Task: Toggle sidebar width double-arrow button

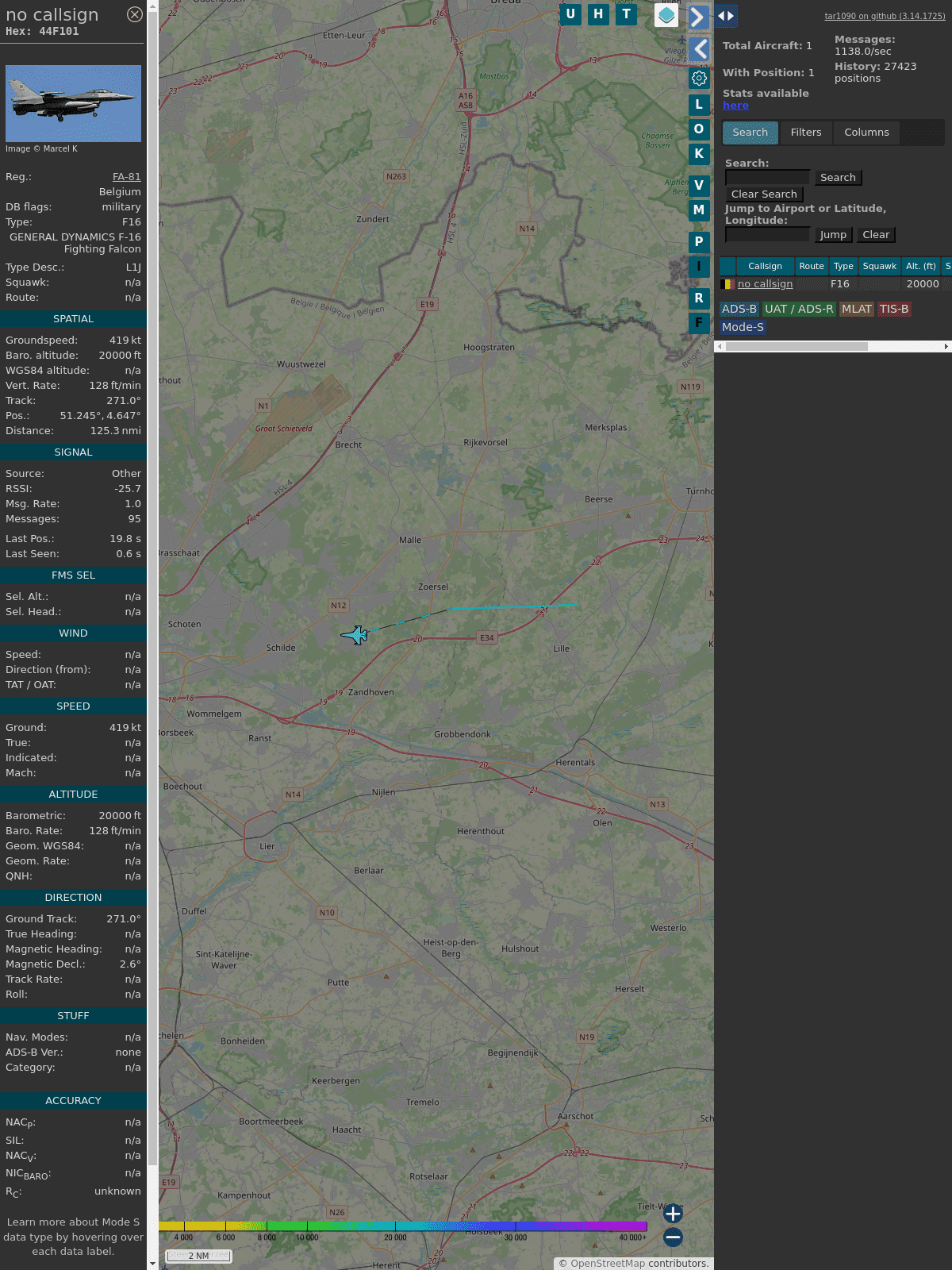Action: [726, 16]
